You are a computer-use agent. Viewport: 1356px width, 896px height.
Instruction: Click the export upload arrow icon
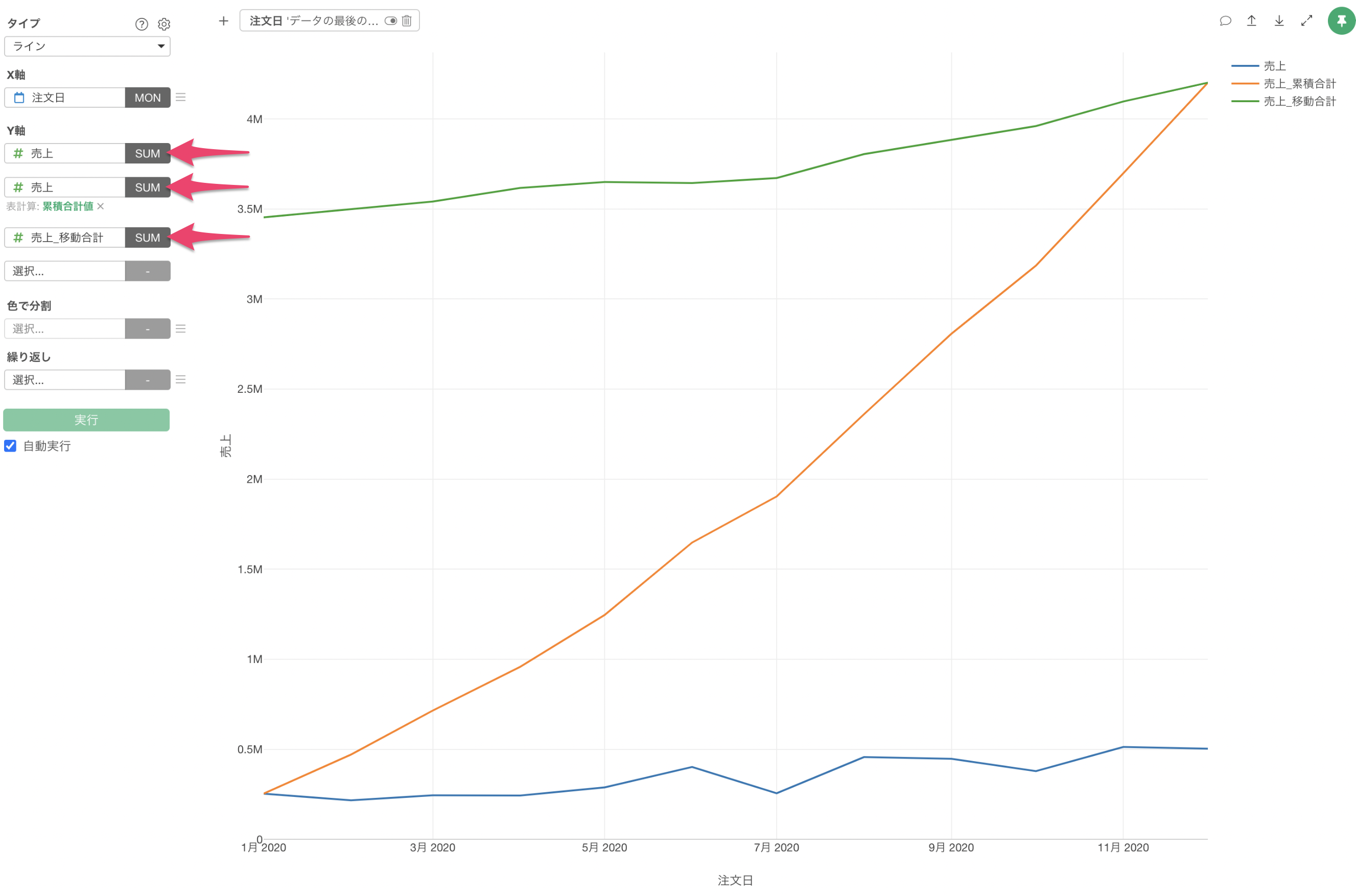click(x=1251, y=21)
